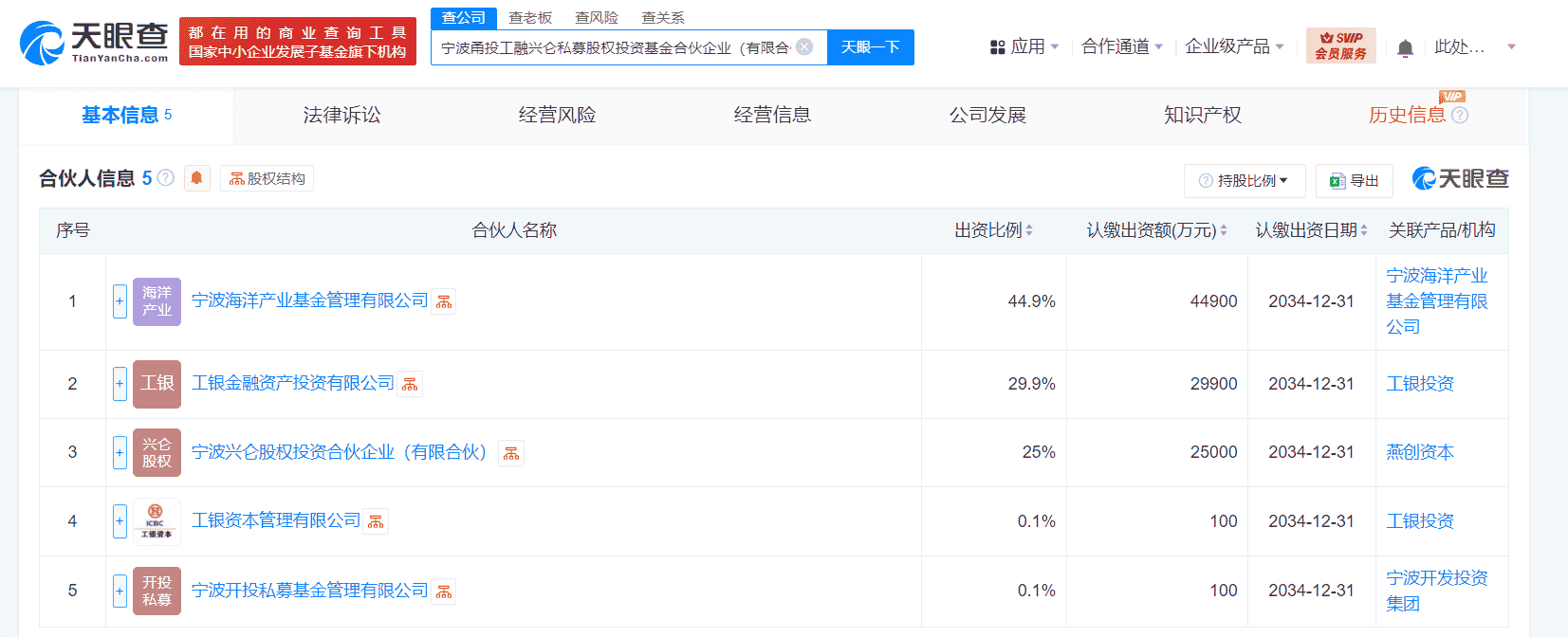
Task: Click the orange alert icon beside 合伙人信息
Action: (x=196, y=178)
